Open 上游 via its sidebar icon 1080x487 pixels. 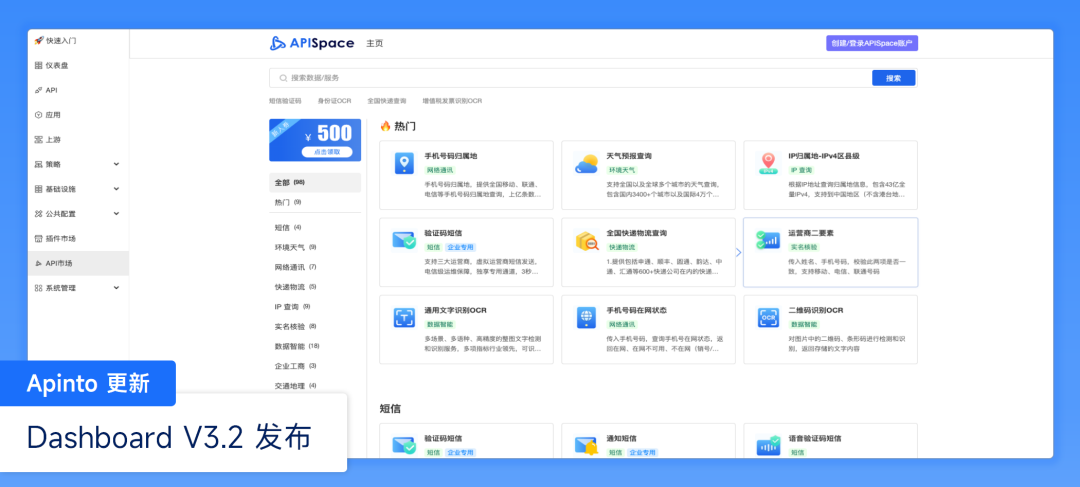pos(39,140)
